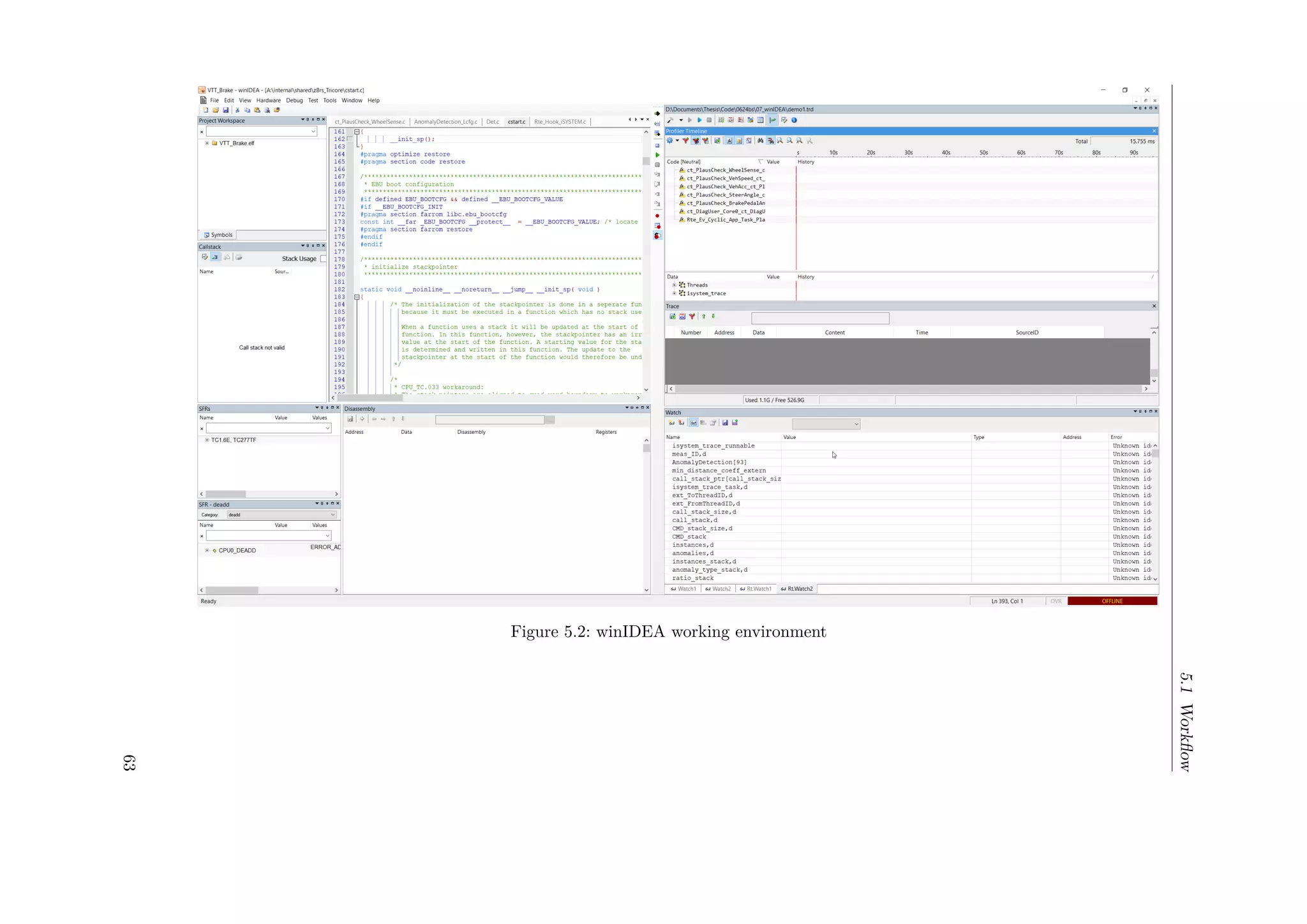
Task: Click the code editor horizontal scrollbar thumb
Action: 370,398
